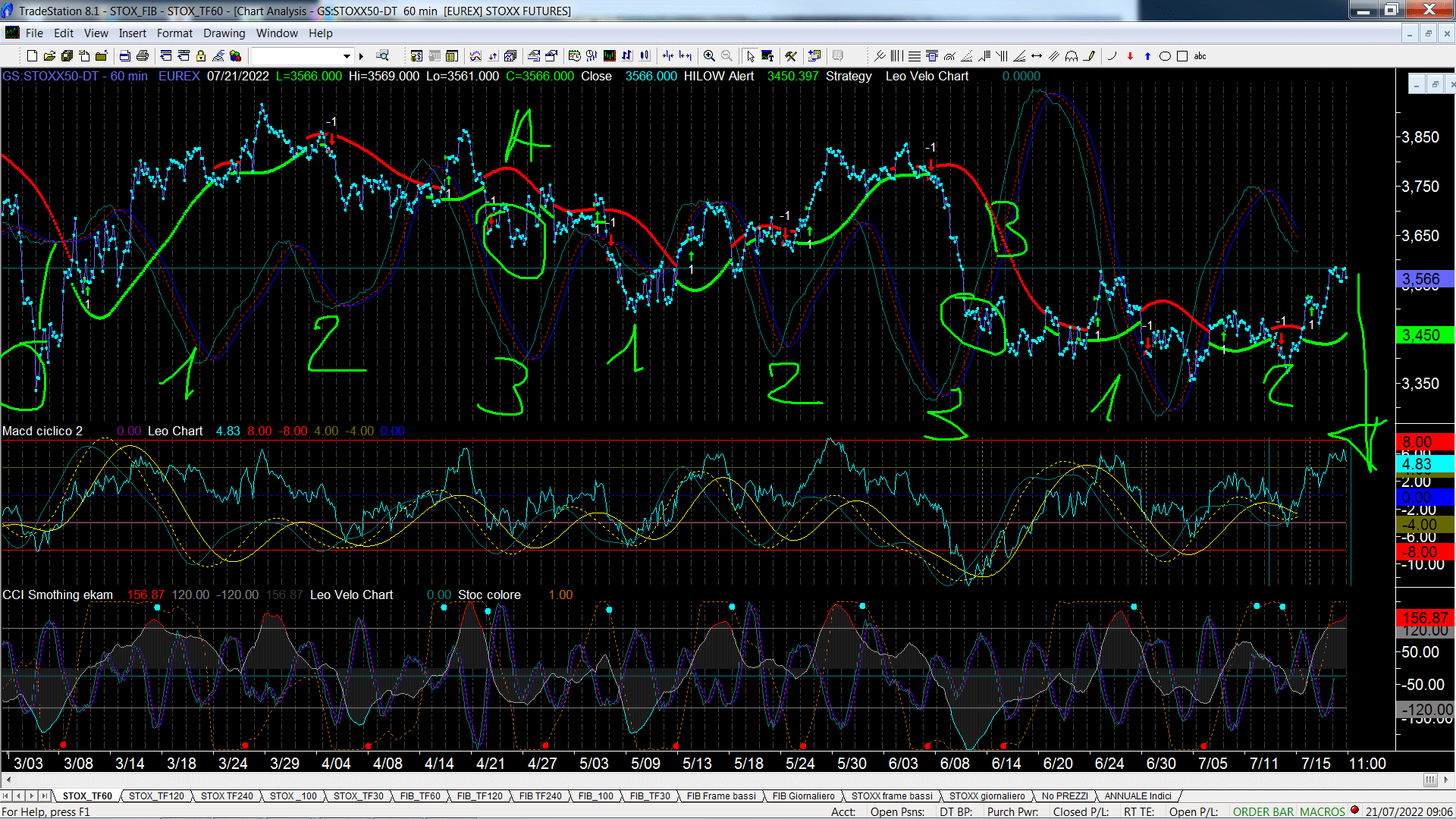Switch to the STOX_TF120 tab
Viewport: 1456px width, 819px height.
(x=156, y=795)
